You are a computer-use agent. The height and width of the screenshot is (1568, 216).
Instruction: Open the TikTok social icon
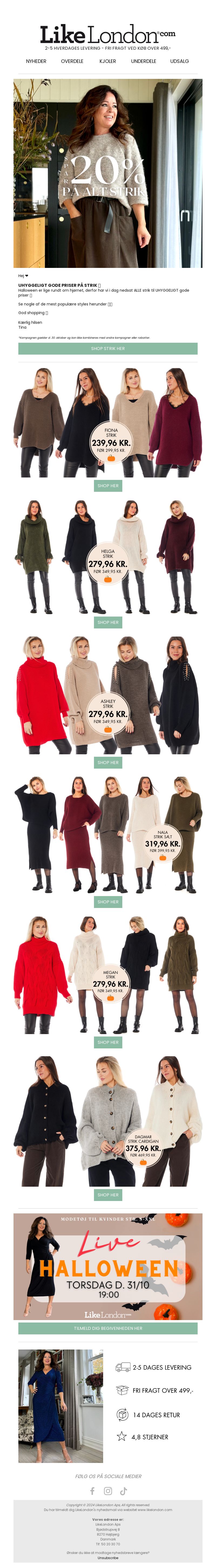click(x=123, y=1491)
